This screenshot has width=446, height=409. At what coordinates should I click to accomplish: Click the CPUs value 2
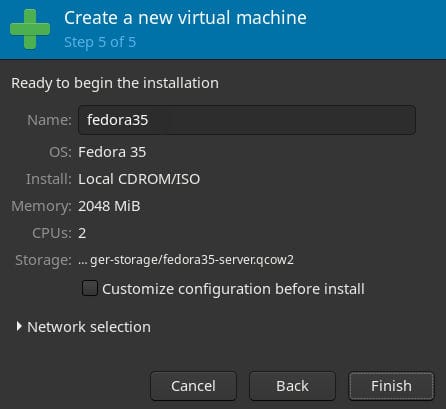[82, 233]
